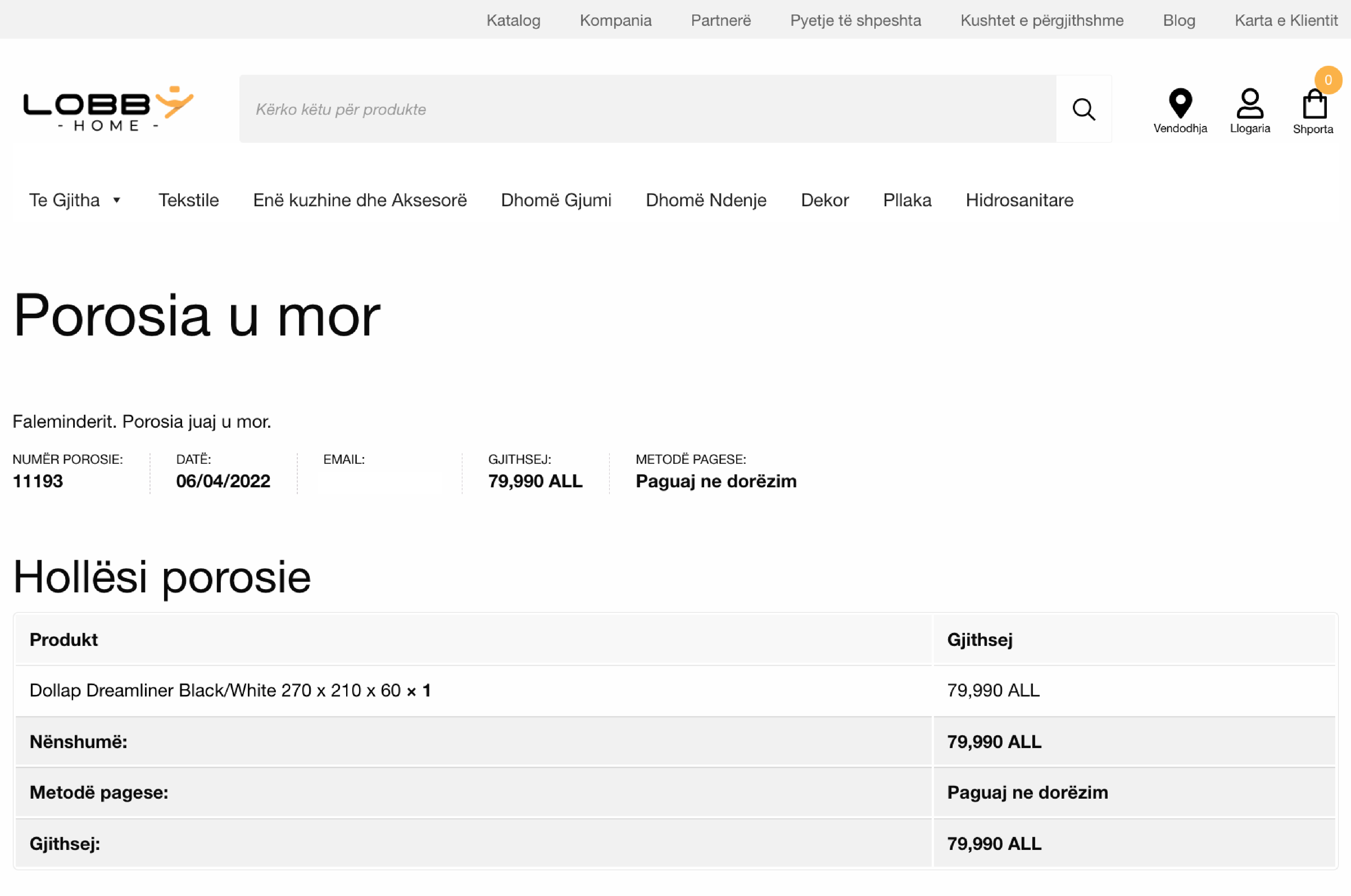Click the top summary total 79,990 ALL
Image resolution: width=1351 pixels, height=896 pixels.
pos(535,481)
